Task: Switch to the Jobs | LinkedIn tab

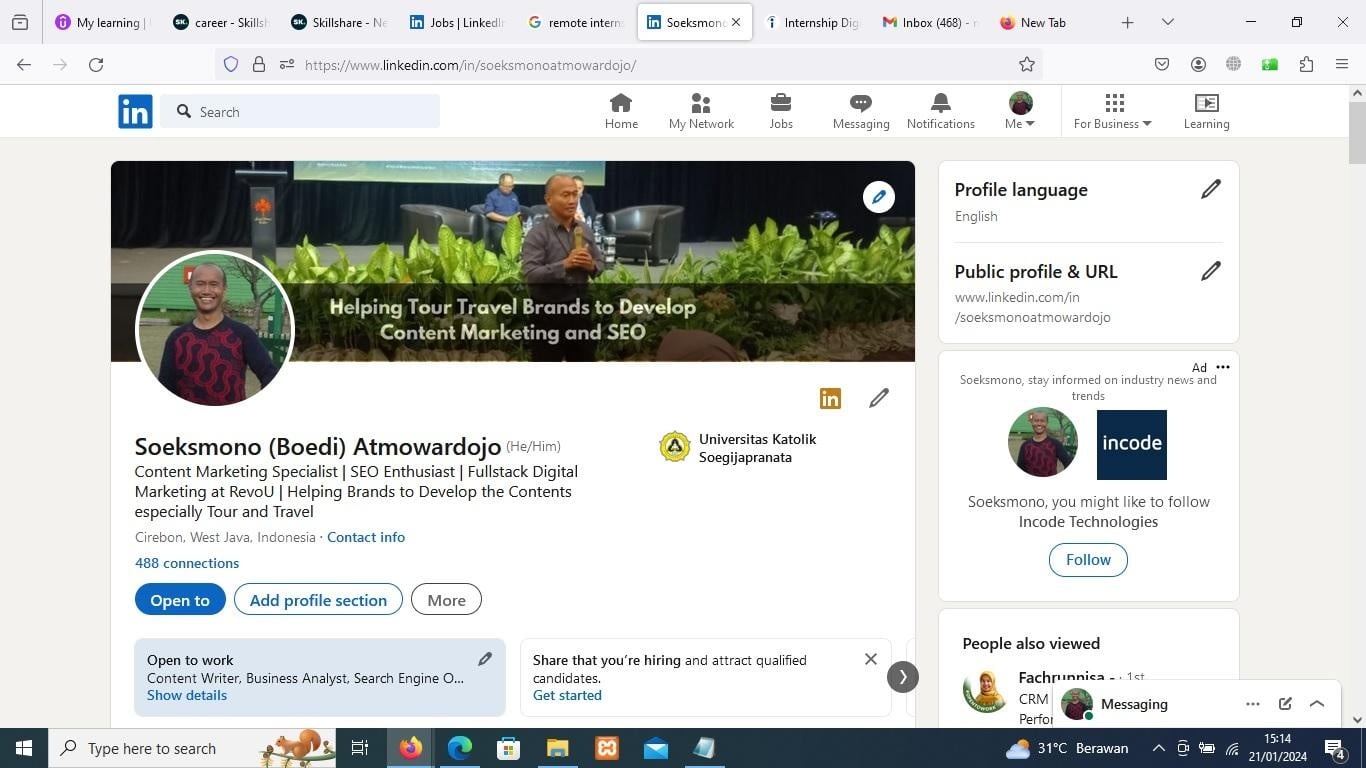Action: 457,22
